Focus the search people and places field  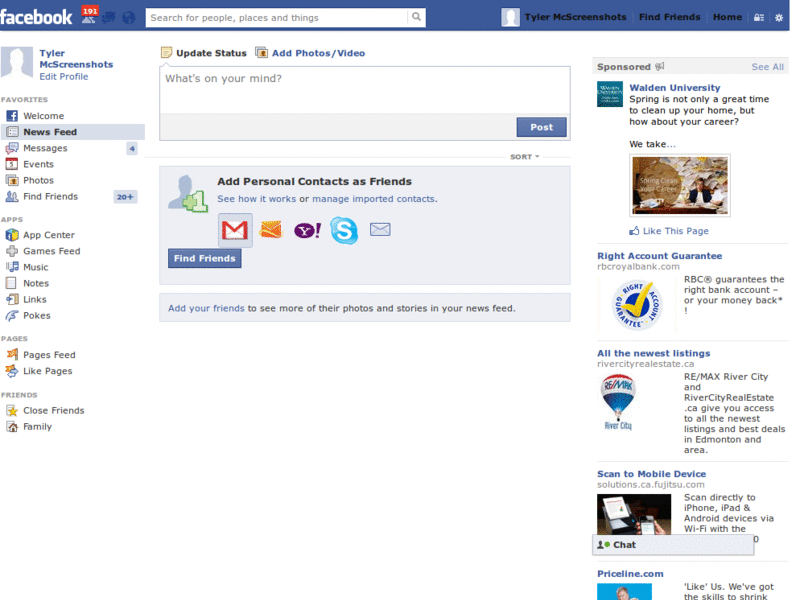tap(278, 18)
